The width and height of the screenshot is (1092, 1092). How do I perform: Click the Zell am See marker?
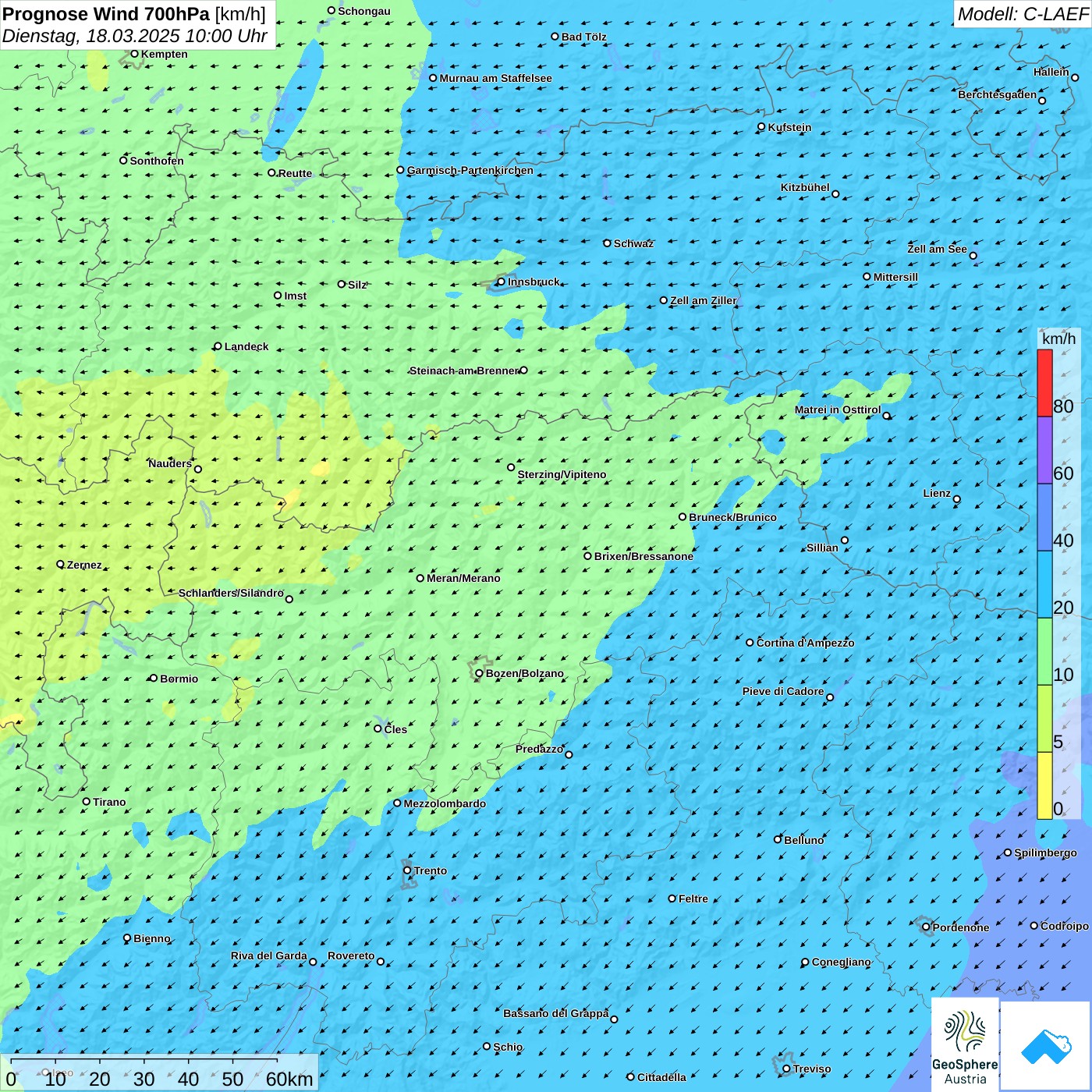973,256
